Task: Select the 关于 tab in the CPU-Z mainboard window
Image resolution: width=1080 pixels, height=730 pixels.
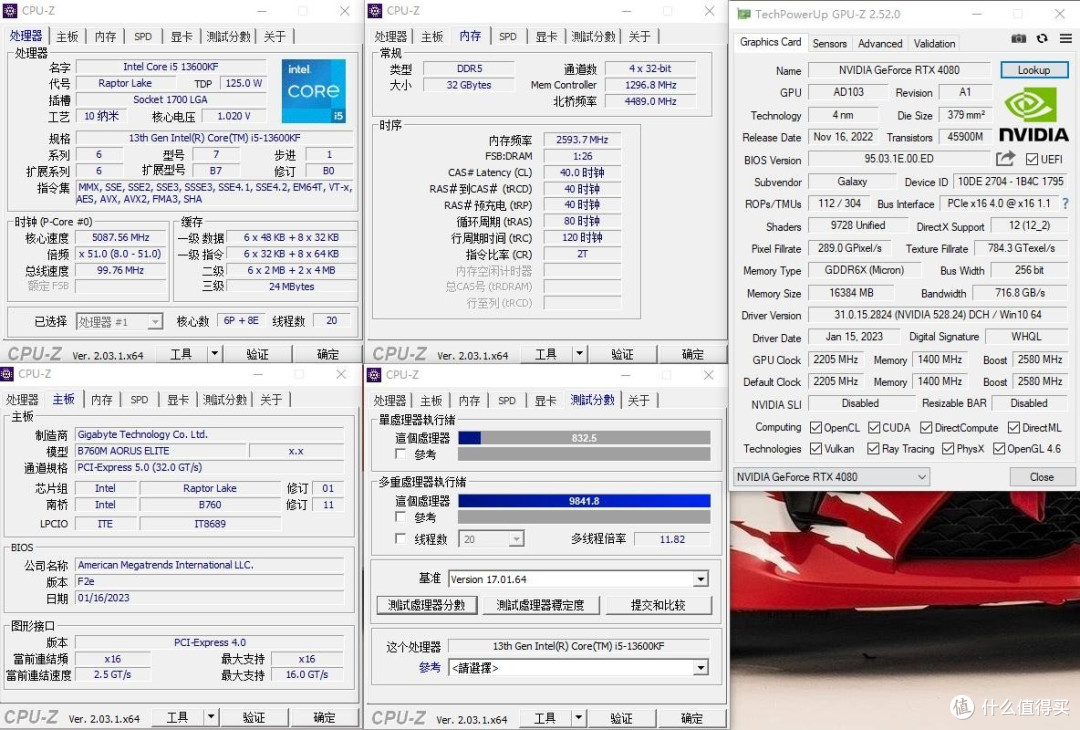Action: 271,399
